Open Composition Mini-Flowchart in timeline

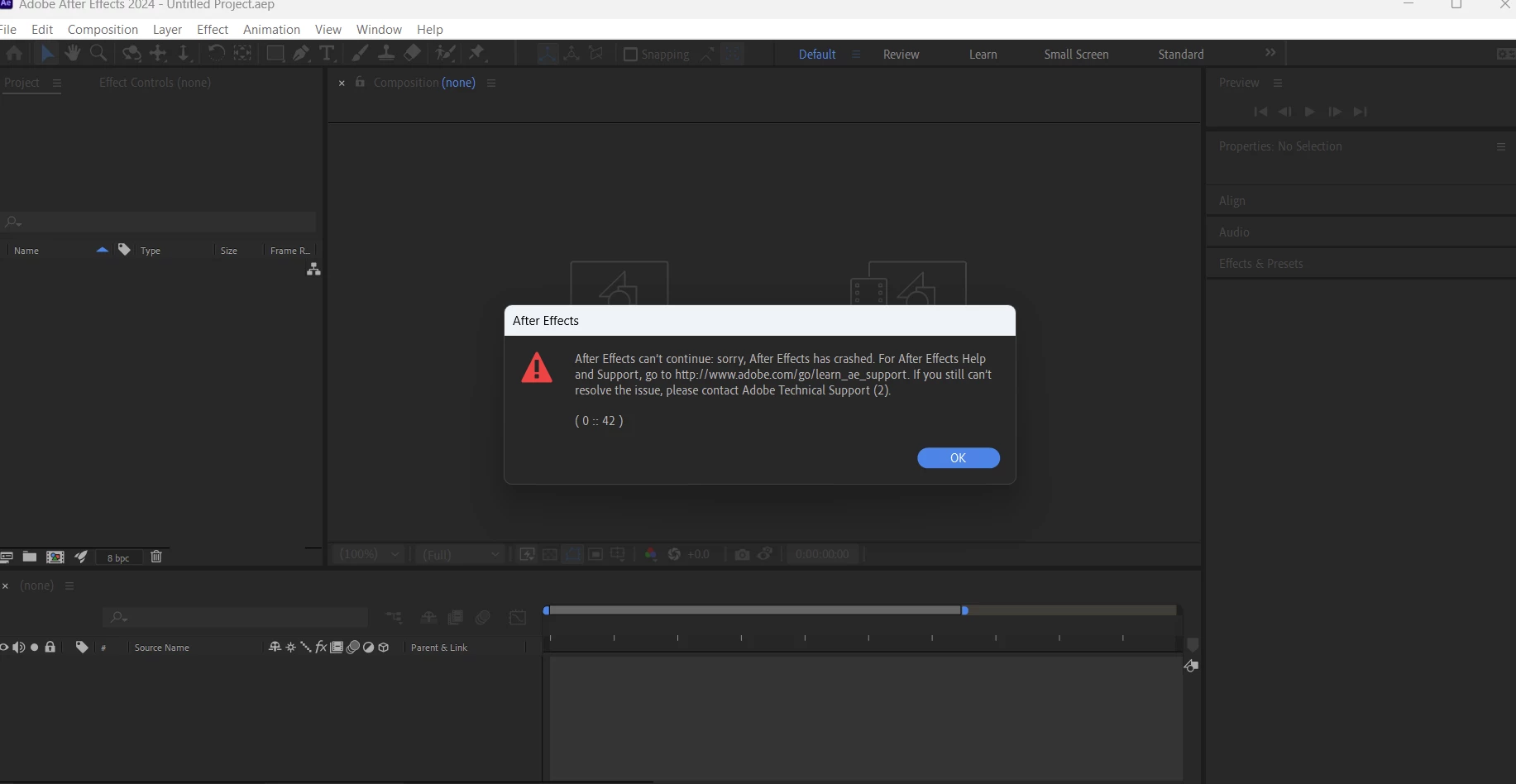395,617
